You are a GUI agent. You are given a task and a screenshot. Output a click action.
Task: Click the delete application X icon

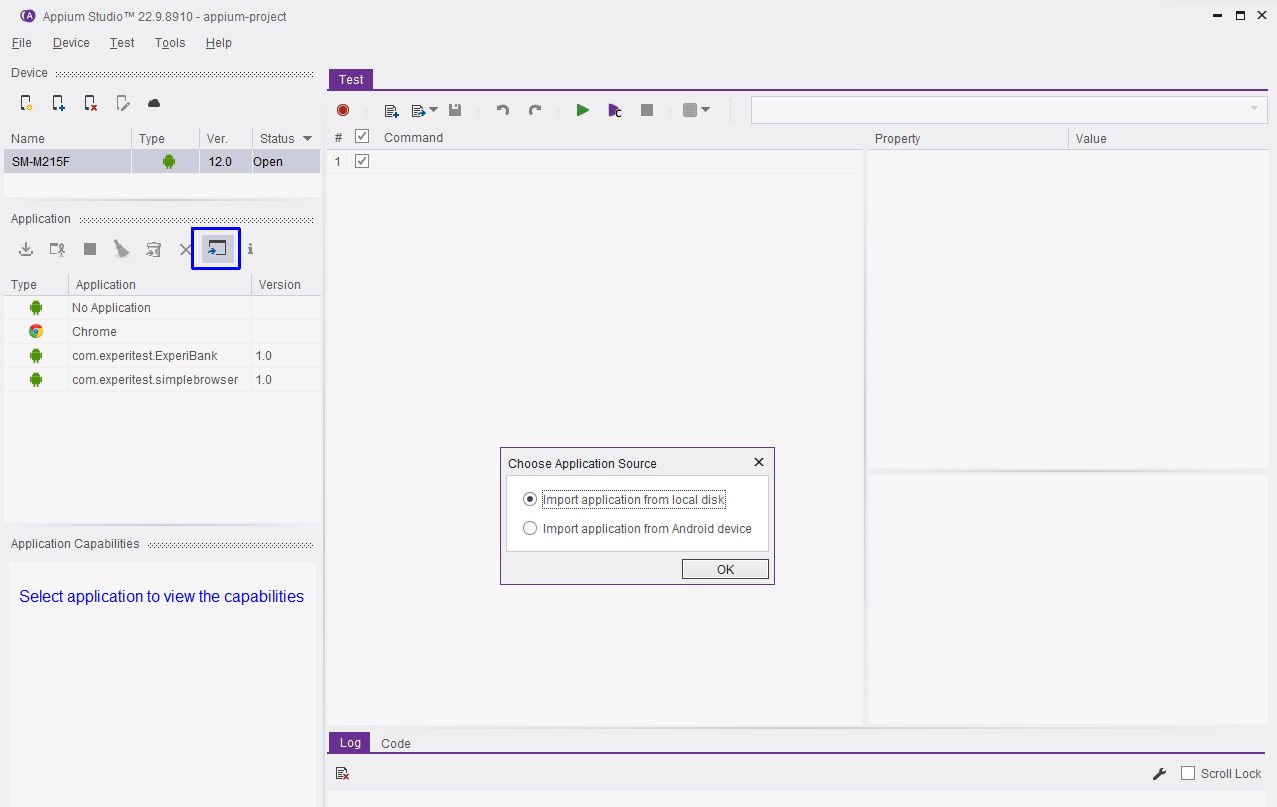[x=185, y=249]
